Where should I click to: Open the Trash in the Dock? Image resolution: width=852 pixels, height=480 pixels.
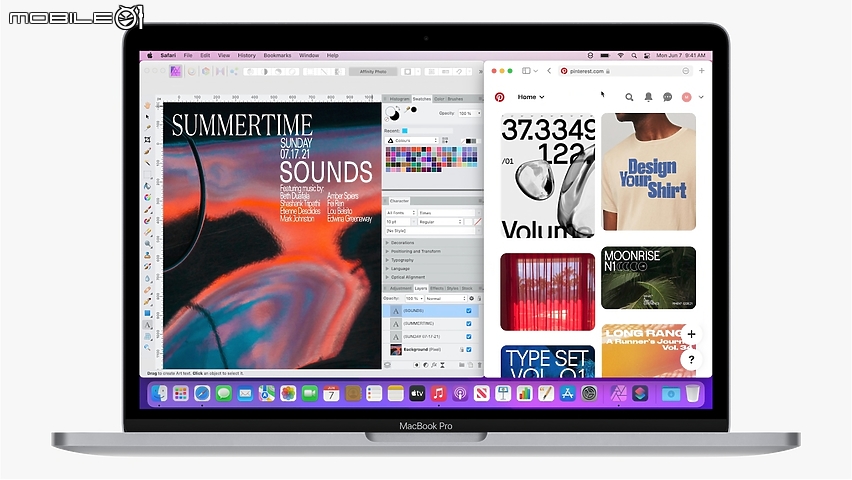coord(693,393)
